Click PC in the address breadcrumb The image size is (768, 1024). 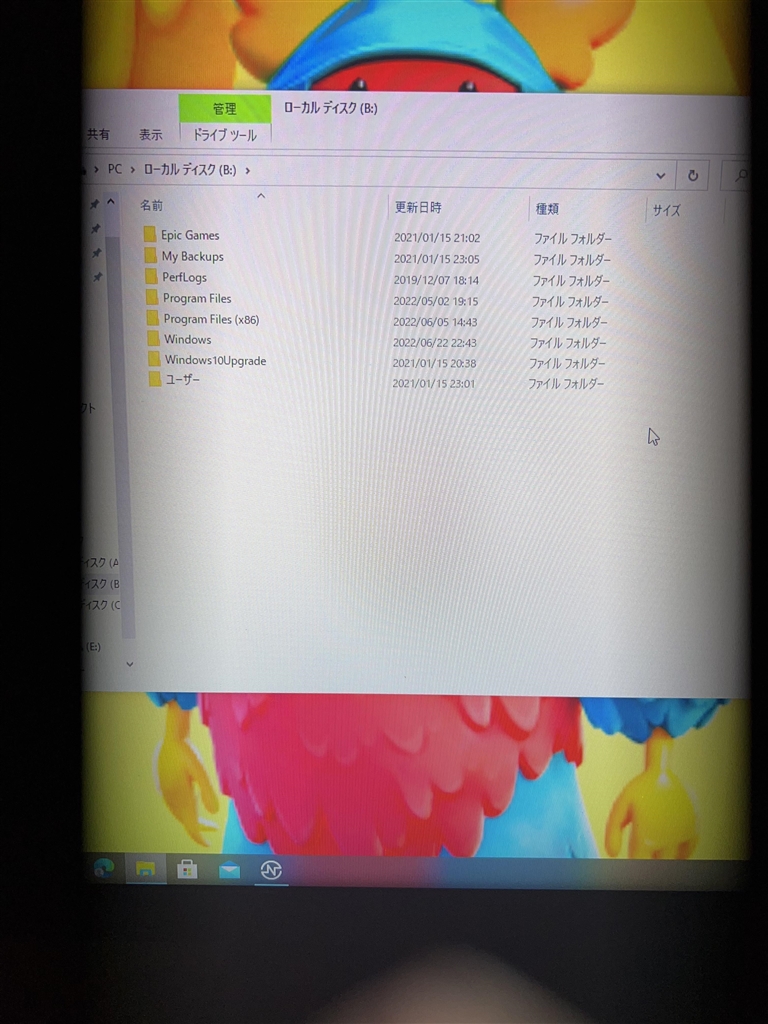click(114, 169)
